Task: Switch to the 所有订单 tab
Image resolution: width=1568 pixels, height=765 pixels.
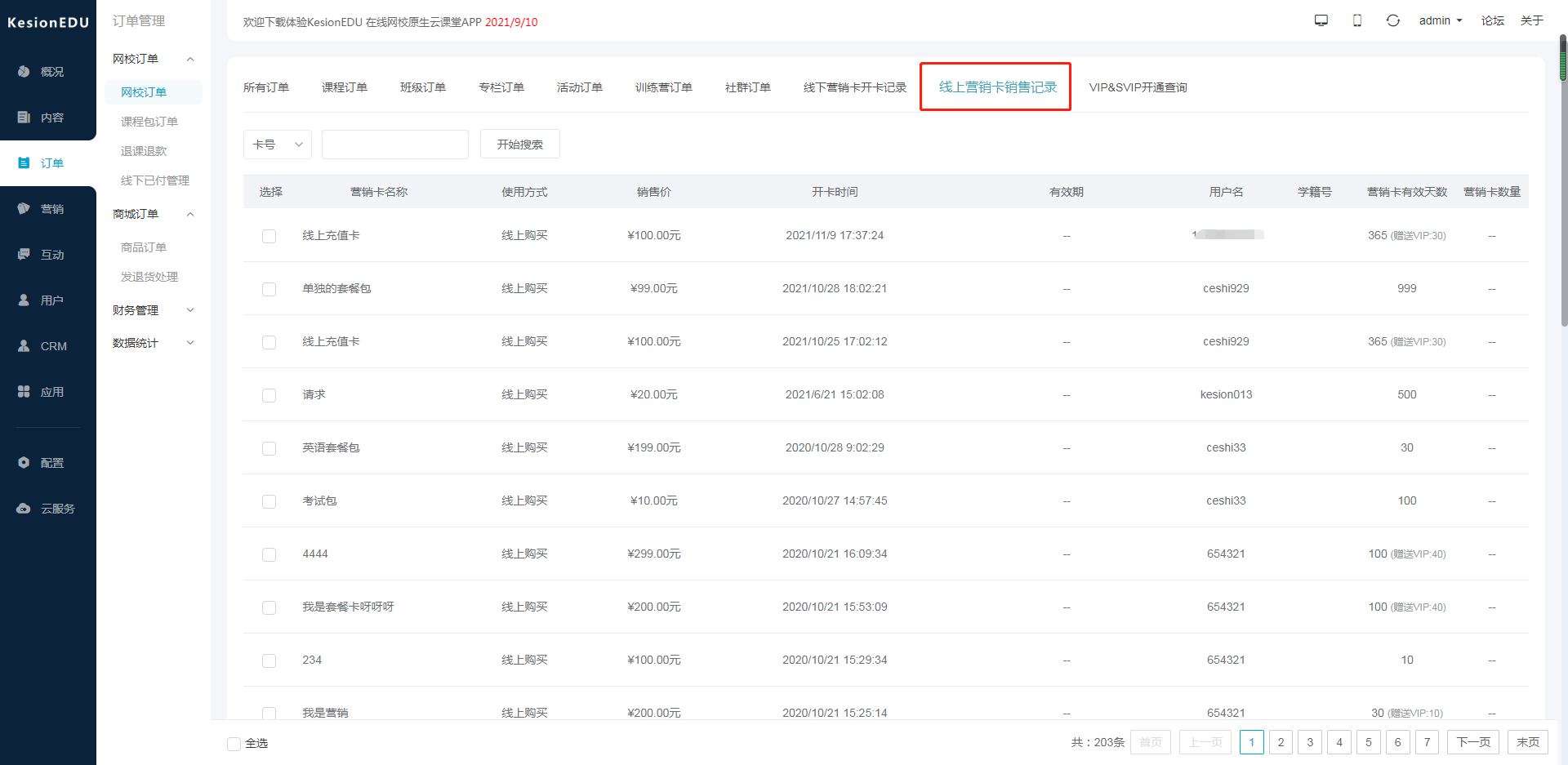Action: 266,87
